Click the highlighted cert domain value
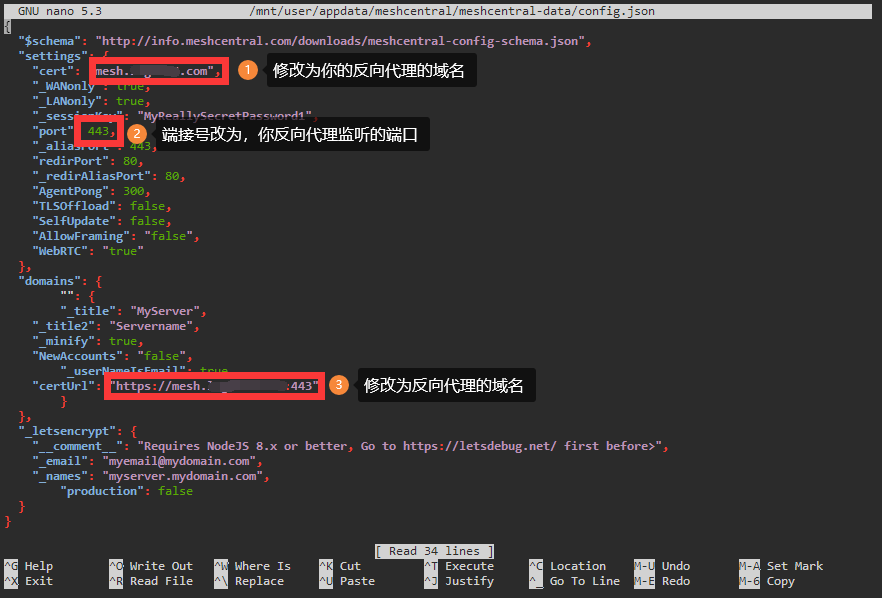Viewport: 882px width, 598px height. click(x=156, y=71)
